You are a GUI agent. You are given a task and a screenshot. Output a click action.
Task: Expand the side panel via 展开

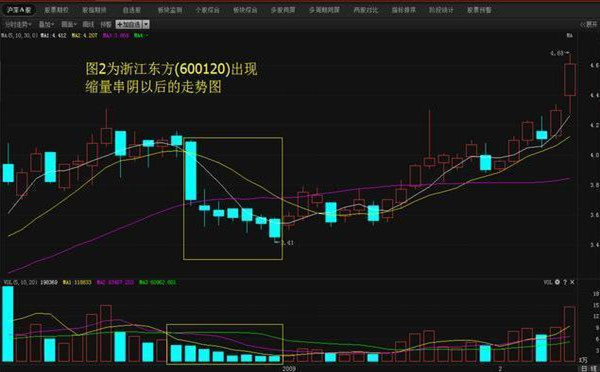click(x=589, y=24)
